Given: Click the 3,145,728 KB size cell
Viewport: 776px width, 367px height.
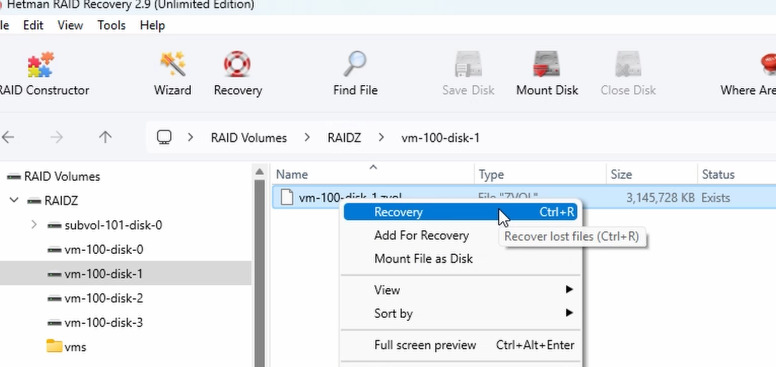Looking at the screenshot, I should (660, 198).
